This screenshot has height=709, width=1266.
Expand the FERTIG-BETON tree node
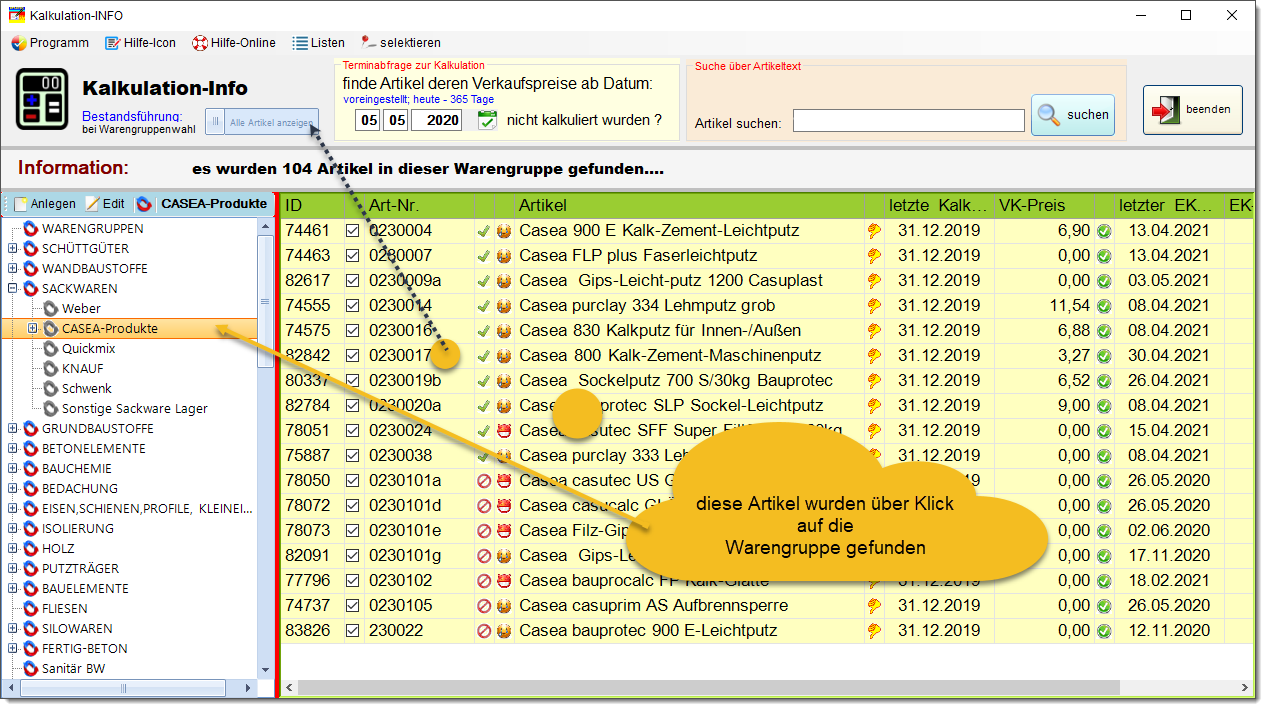click(x=13, y=649)
